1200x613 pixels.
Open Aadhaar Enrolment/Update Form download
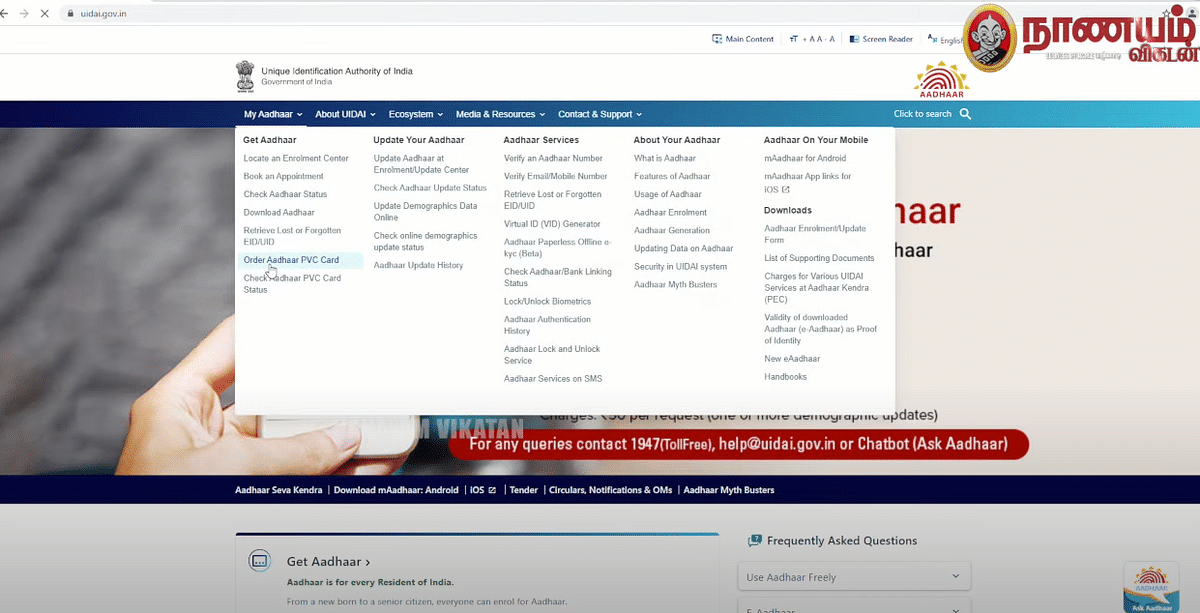815,234
